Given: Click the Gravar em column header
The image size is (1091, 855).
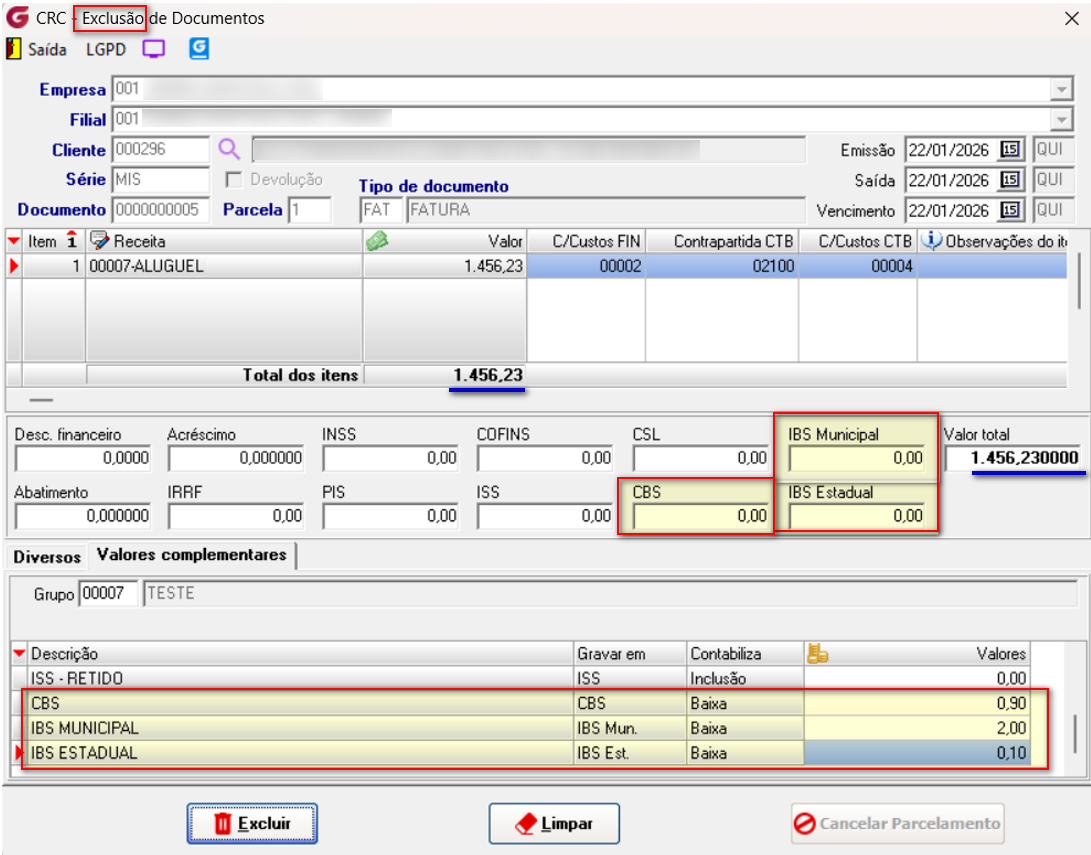Looking at the screenshot, I should [630, 653].
